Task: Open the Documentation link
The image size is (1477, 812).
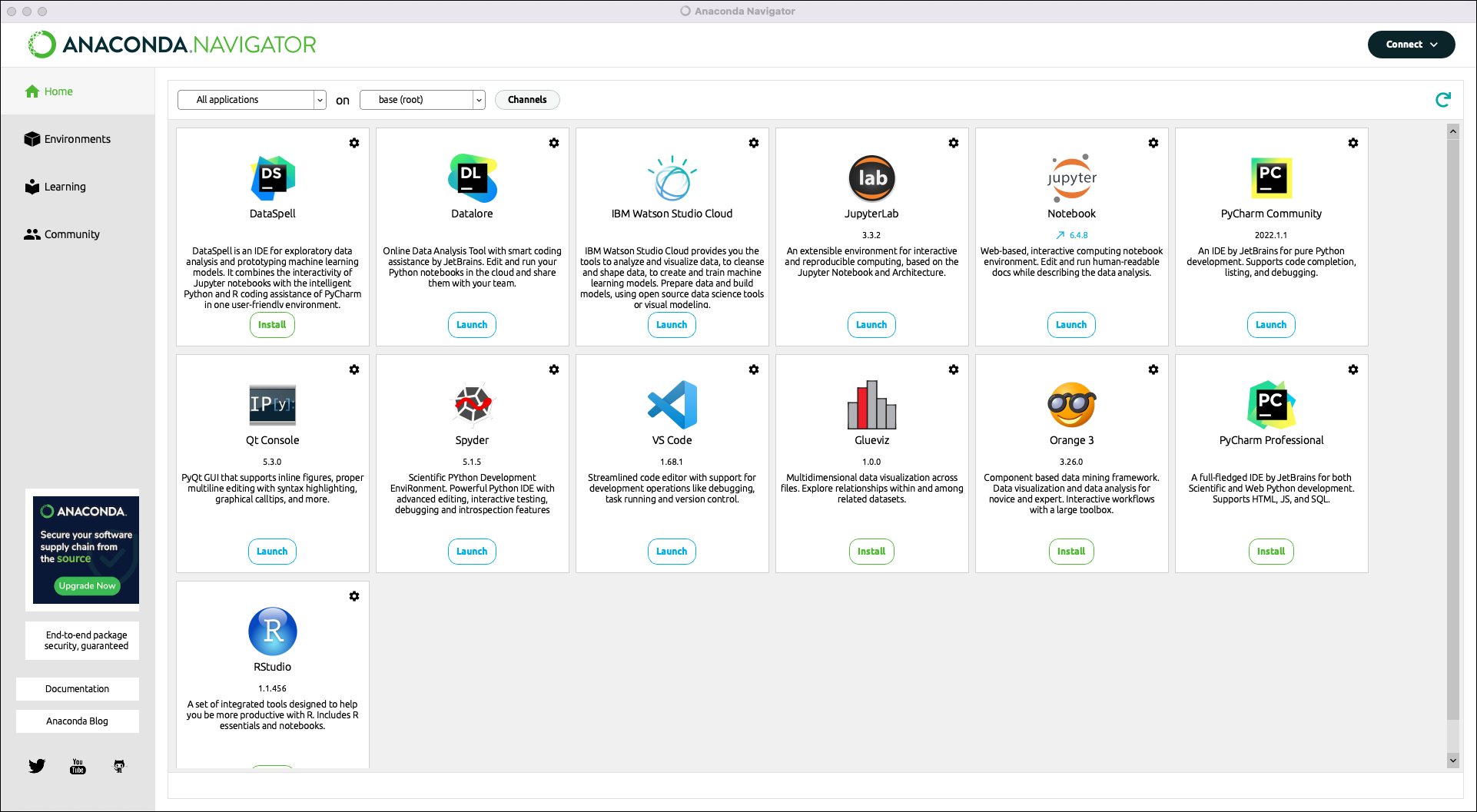Action: pos(78,689)
